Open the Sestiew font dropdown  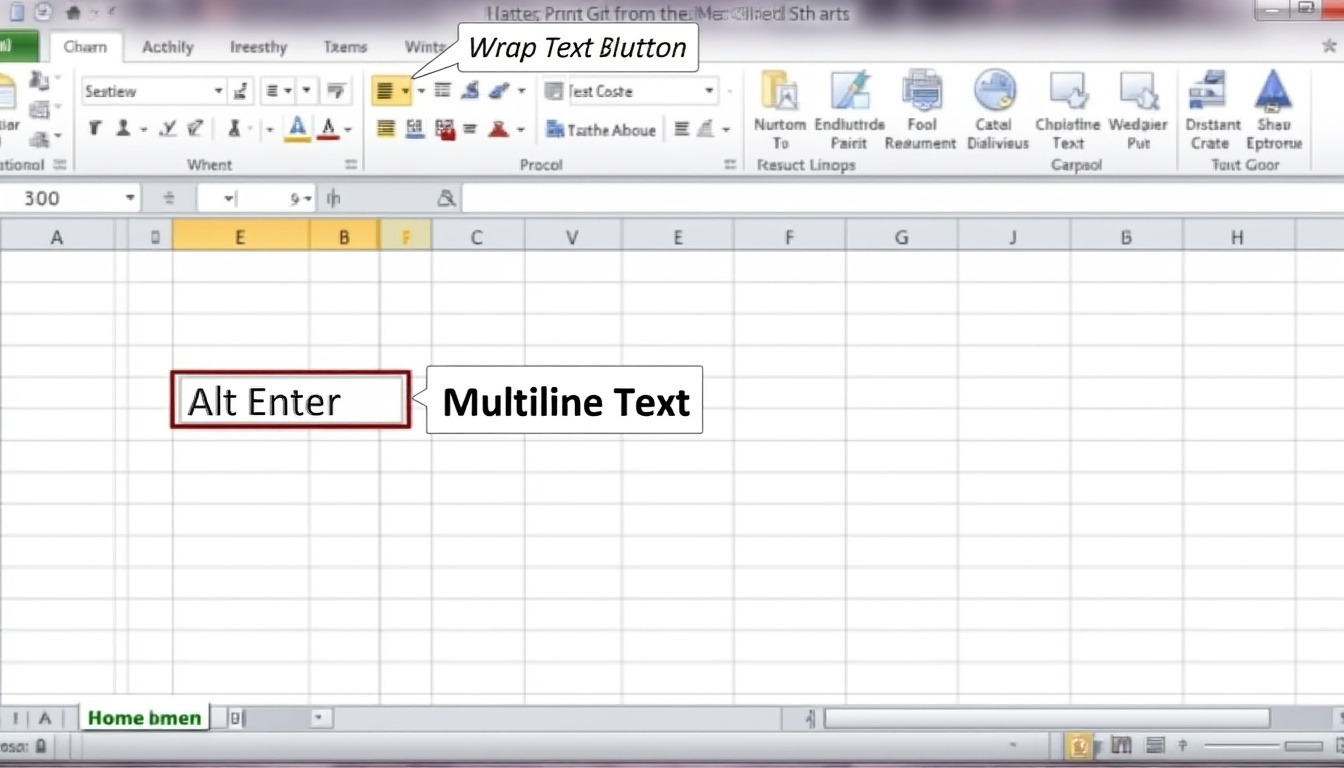click(218, 91)
